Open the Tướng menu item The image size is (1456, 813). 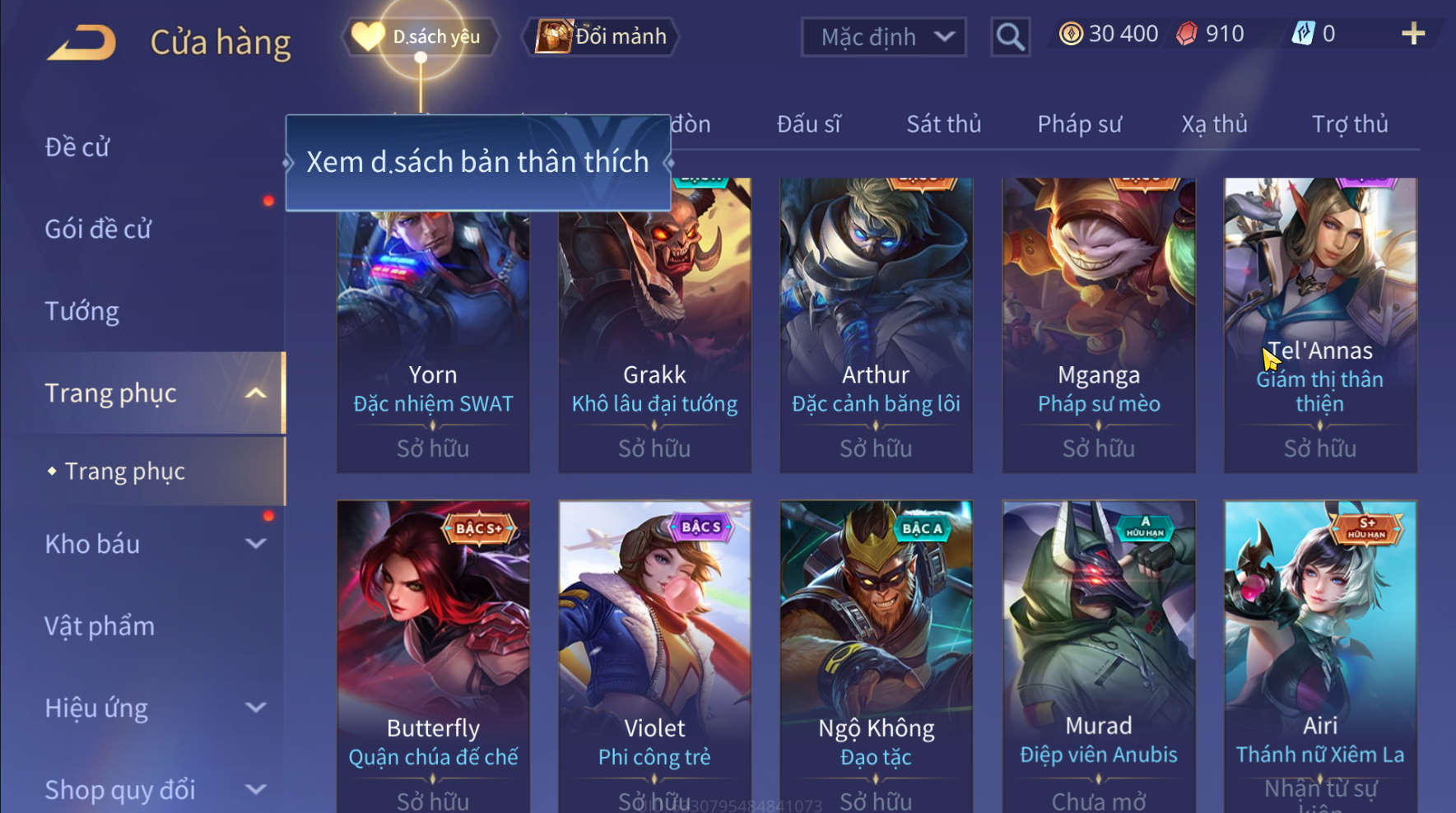pos(81,311)
